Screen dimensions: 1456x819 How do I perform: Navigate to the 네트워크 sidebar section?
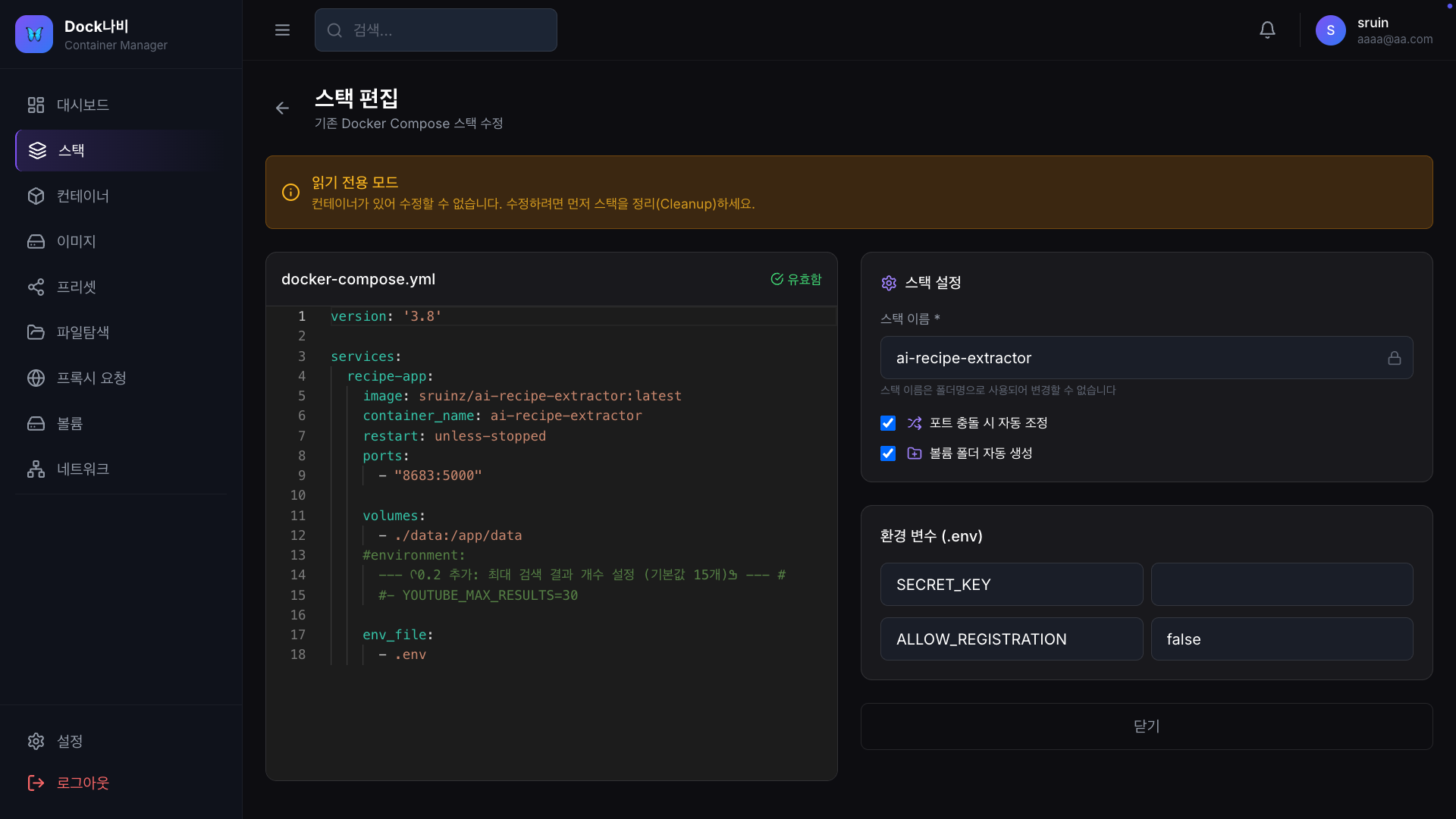pyautogui.click(x=83, y=469)
